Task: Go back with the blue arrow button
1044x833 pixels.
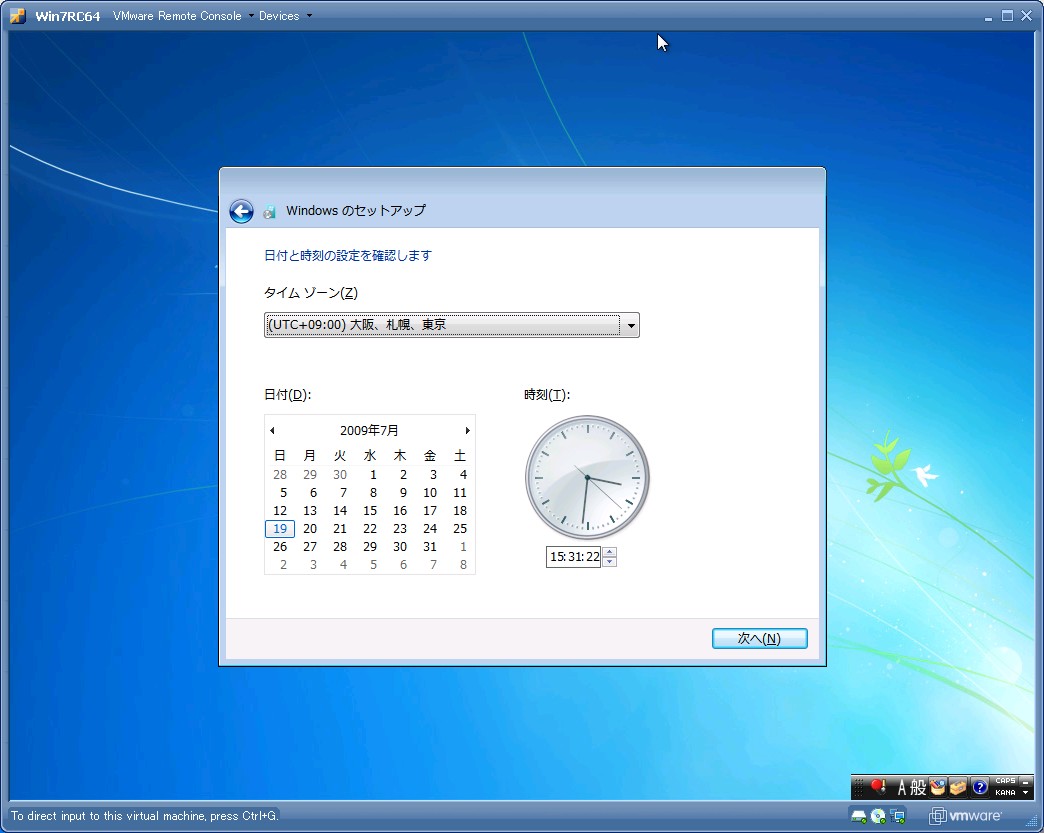Action: (241, 211)
